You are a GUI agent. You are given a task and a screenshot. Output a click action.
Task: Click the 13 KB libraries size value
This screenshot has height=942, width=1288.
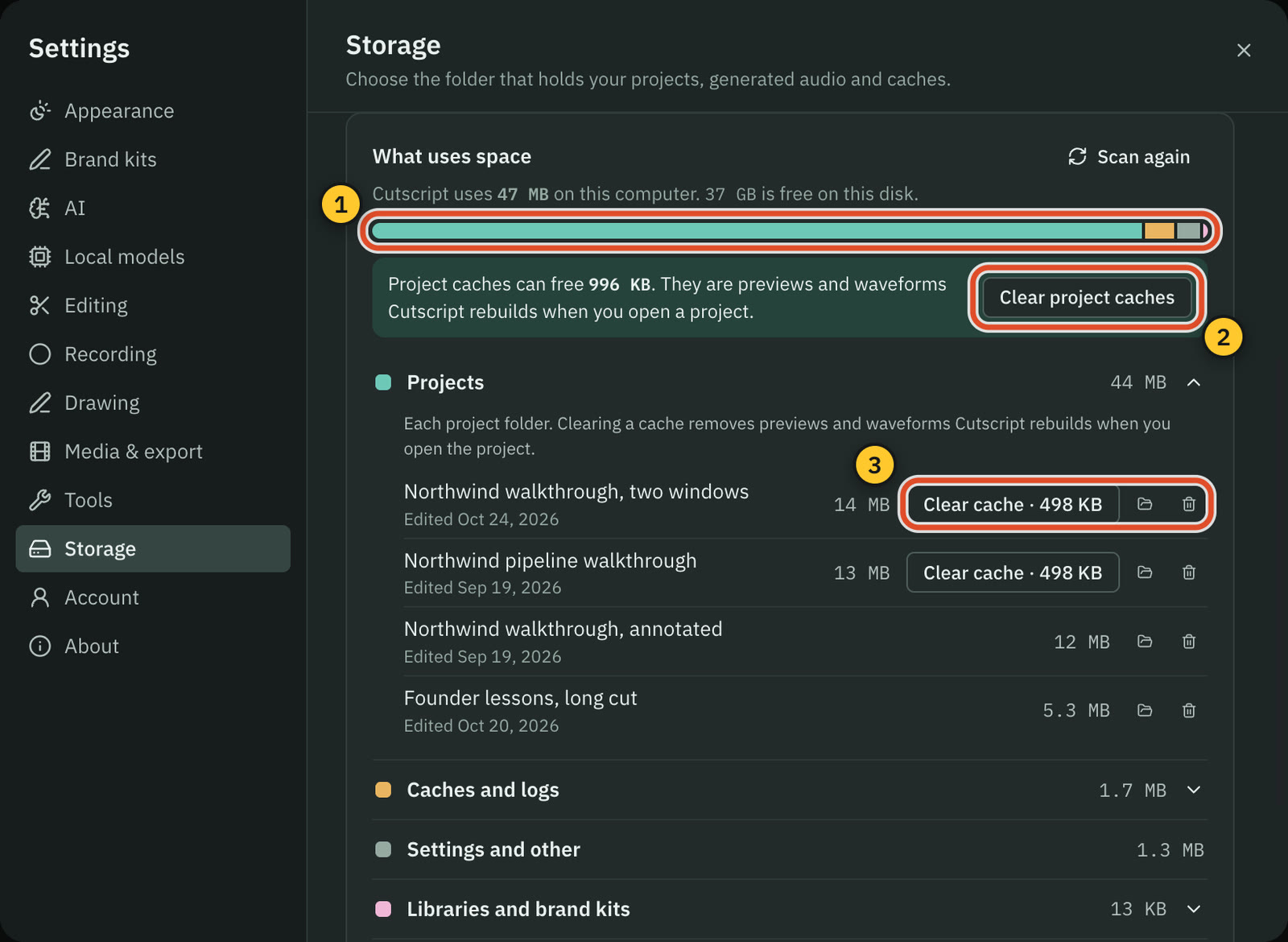click(x=1138, y=909)
